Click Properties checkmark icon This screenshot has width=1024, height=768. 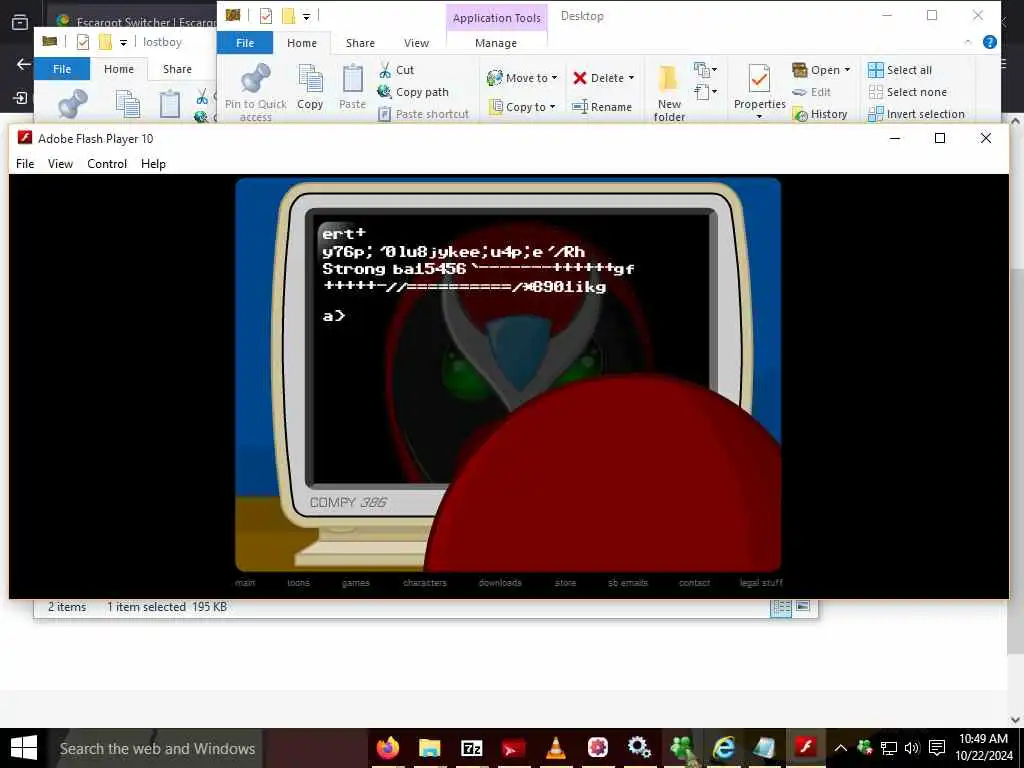[x=759, y=78]
